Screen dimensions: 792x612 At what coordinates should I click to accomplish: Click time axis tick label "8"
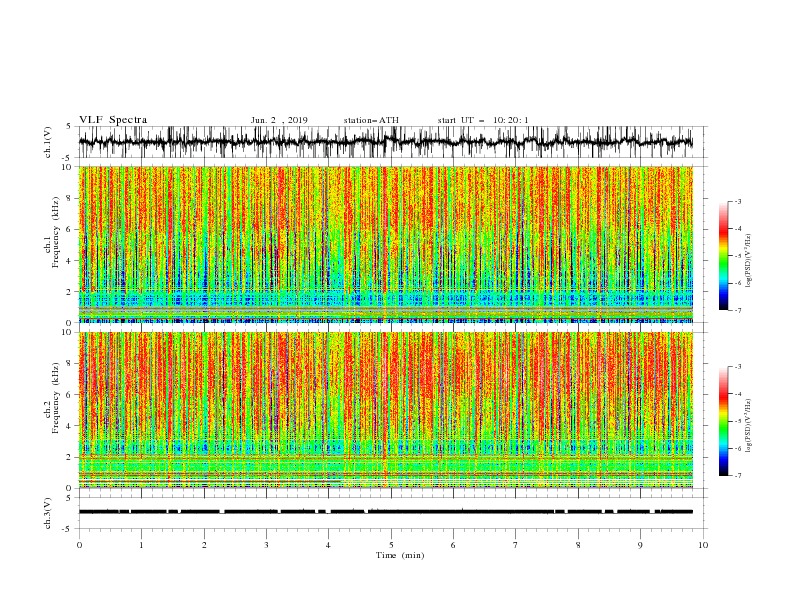point(578,545)
